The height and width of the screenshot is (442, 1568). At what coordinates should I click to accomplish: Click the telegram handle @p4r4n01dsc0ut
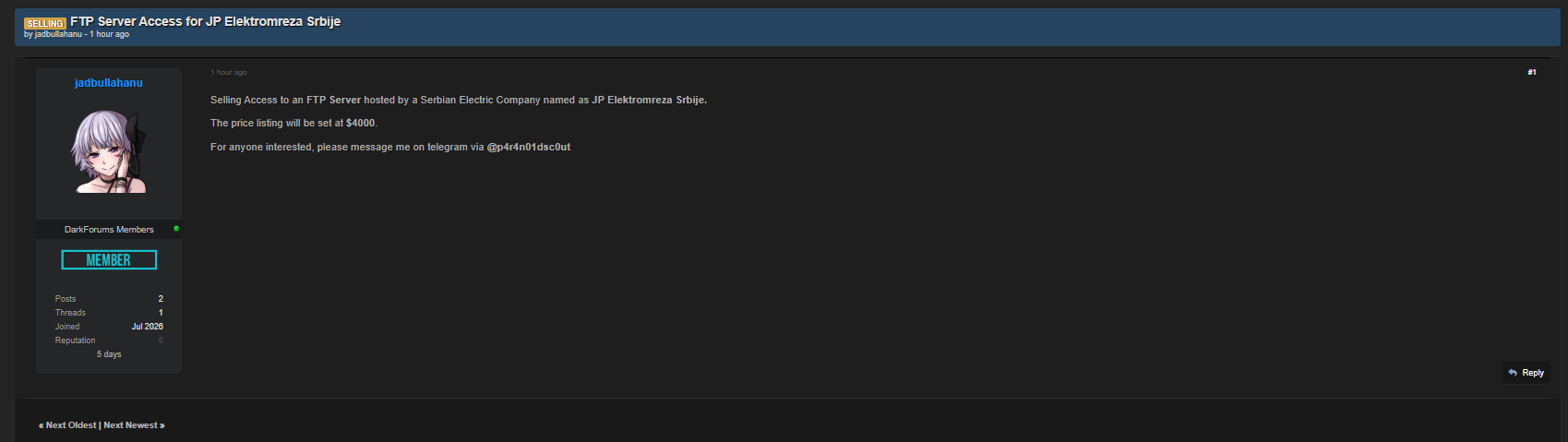click(529, 147)
